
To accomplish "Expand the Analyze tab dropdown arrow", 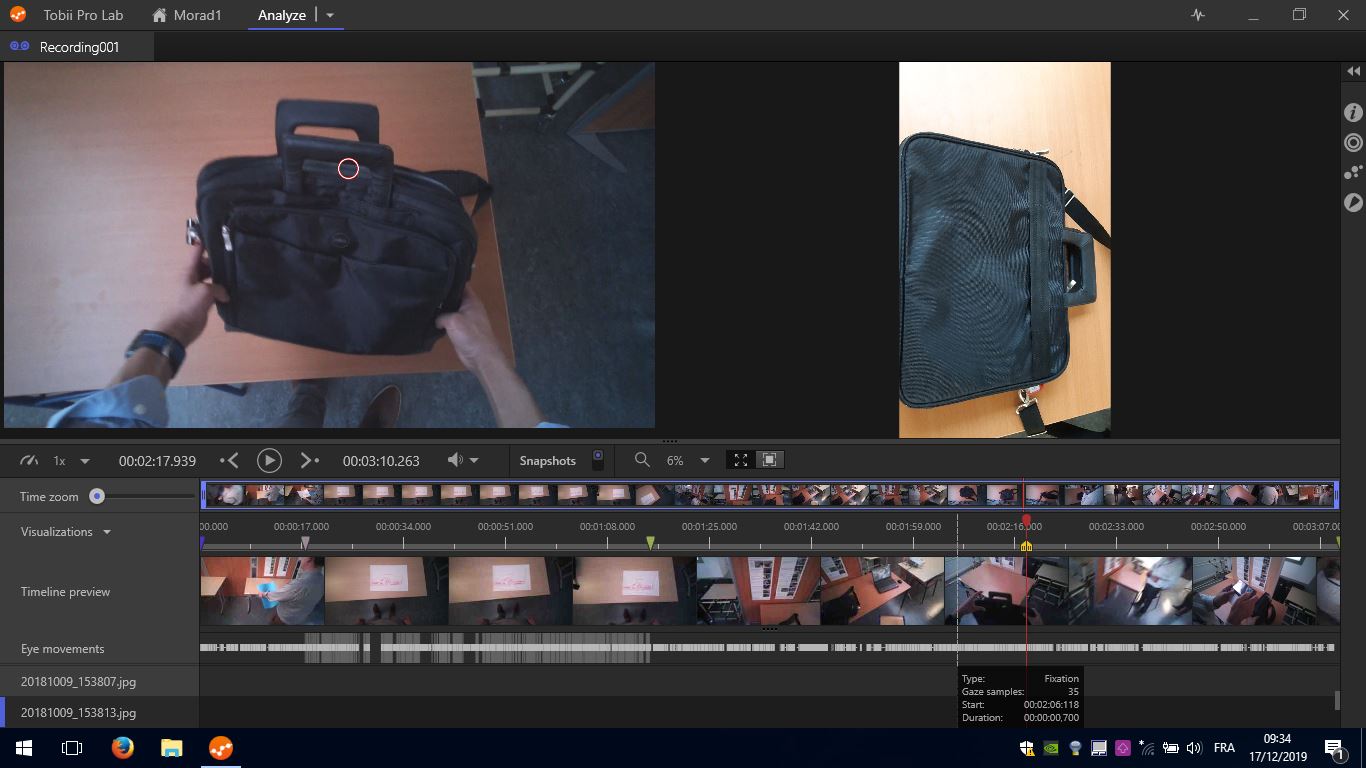I will [x=331, y=16].
